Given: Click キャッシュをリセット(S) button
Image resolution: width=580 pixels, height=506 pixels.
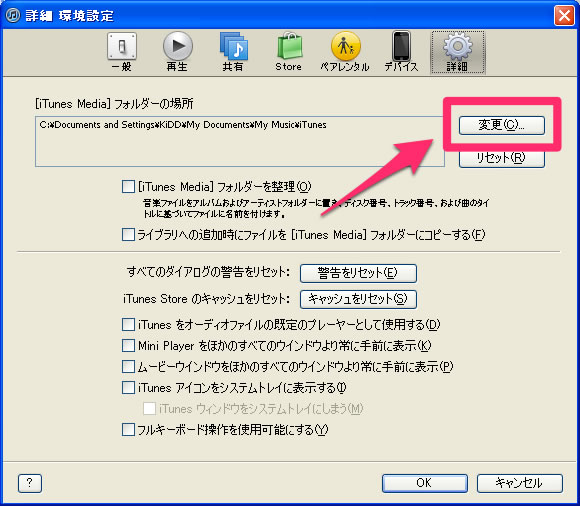Looking at the screenshot, I should (358, 299).
